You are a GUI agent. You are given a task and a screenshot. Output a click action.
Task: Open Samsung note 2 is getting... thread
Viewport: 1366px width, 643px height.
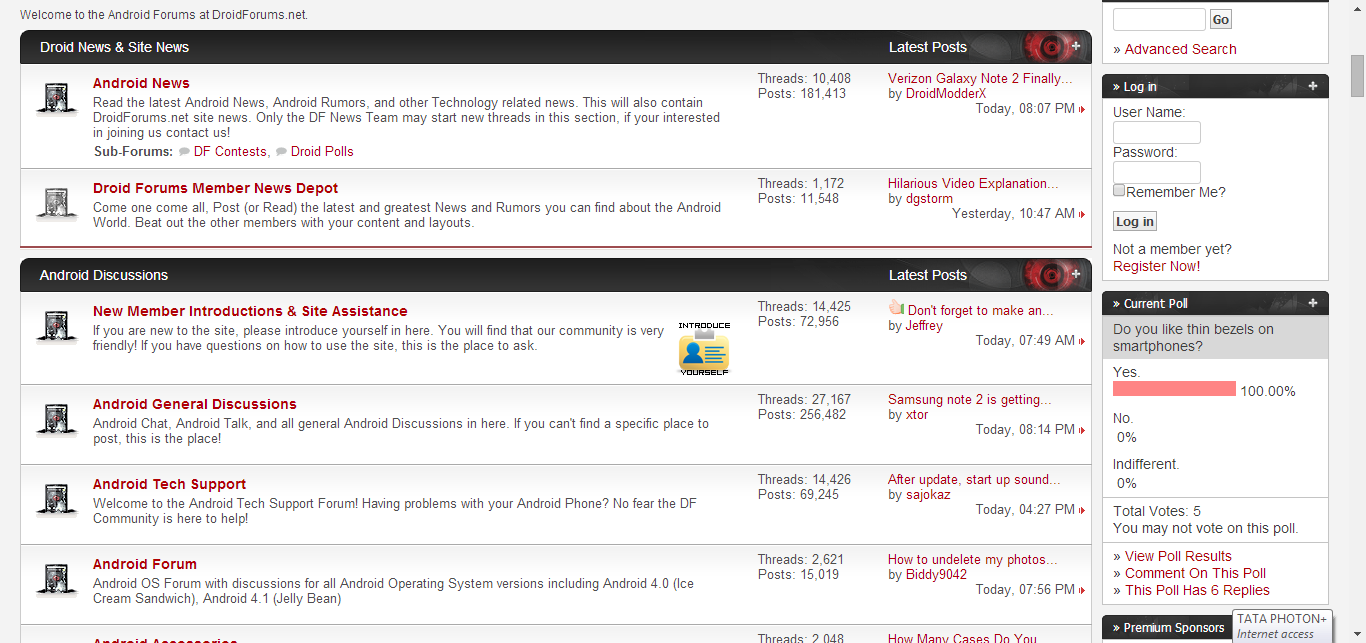[970, 399]
